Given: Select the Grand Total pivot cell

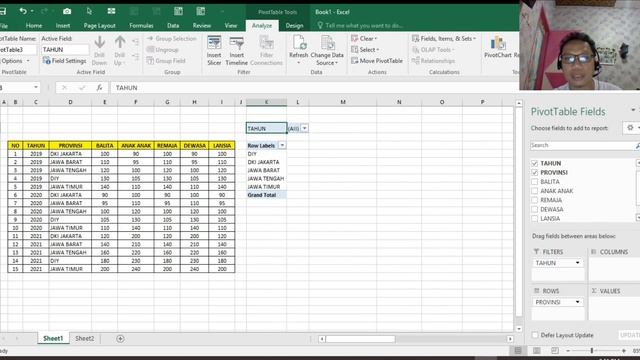Looking at the screenshot, I should click(266, 195).
